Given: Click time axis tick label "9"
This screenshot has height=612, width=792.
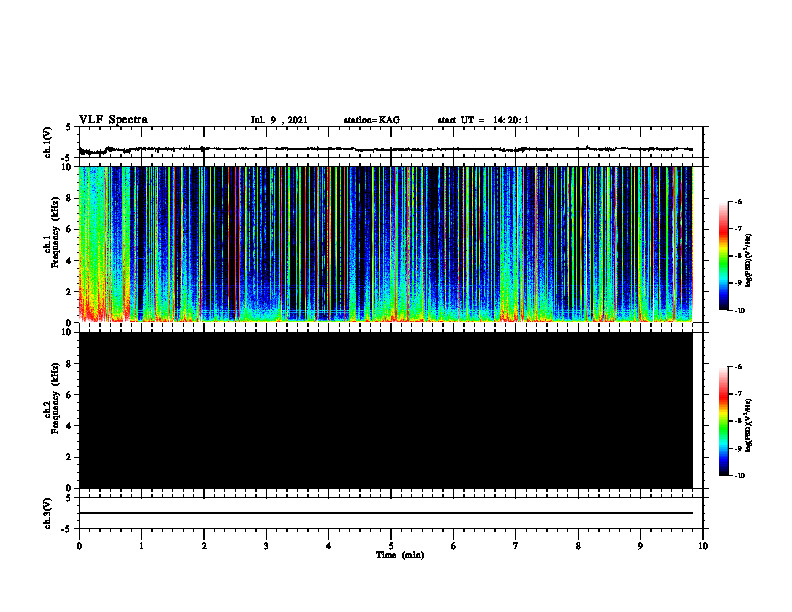Looking at the screenshot, I should (x=640, y=546).
